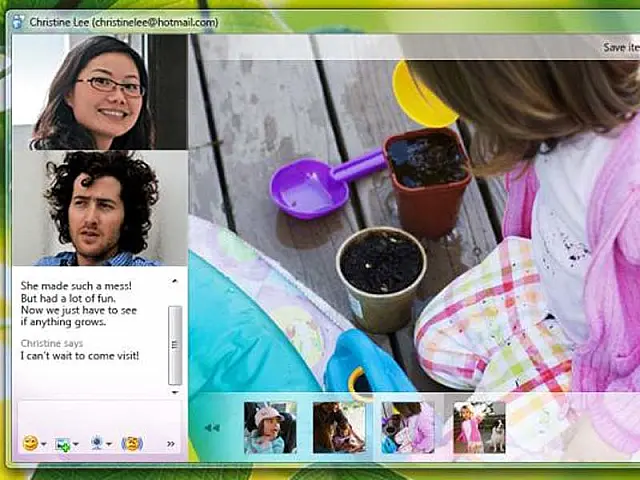Click the curly-haired man's display picture

tap(100, 208)
